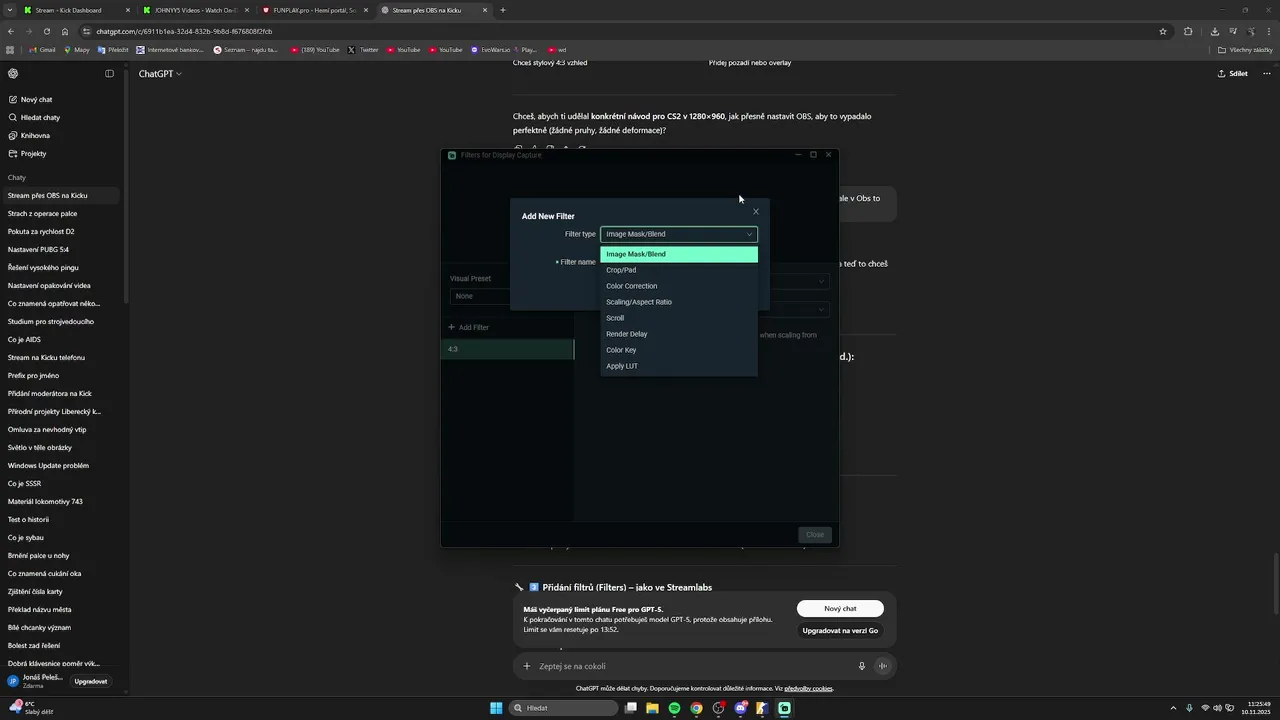This screenshot has width=1280, height=720.
Task: Open browser home page icon
Action: point(65,31)
